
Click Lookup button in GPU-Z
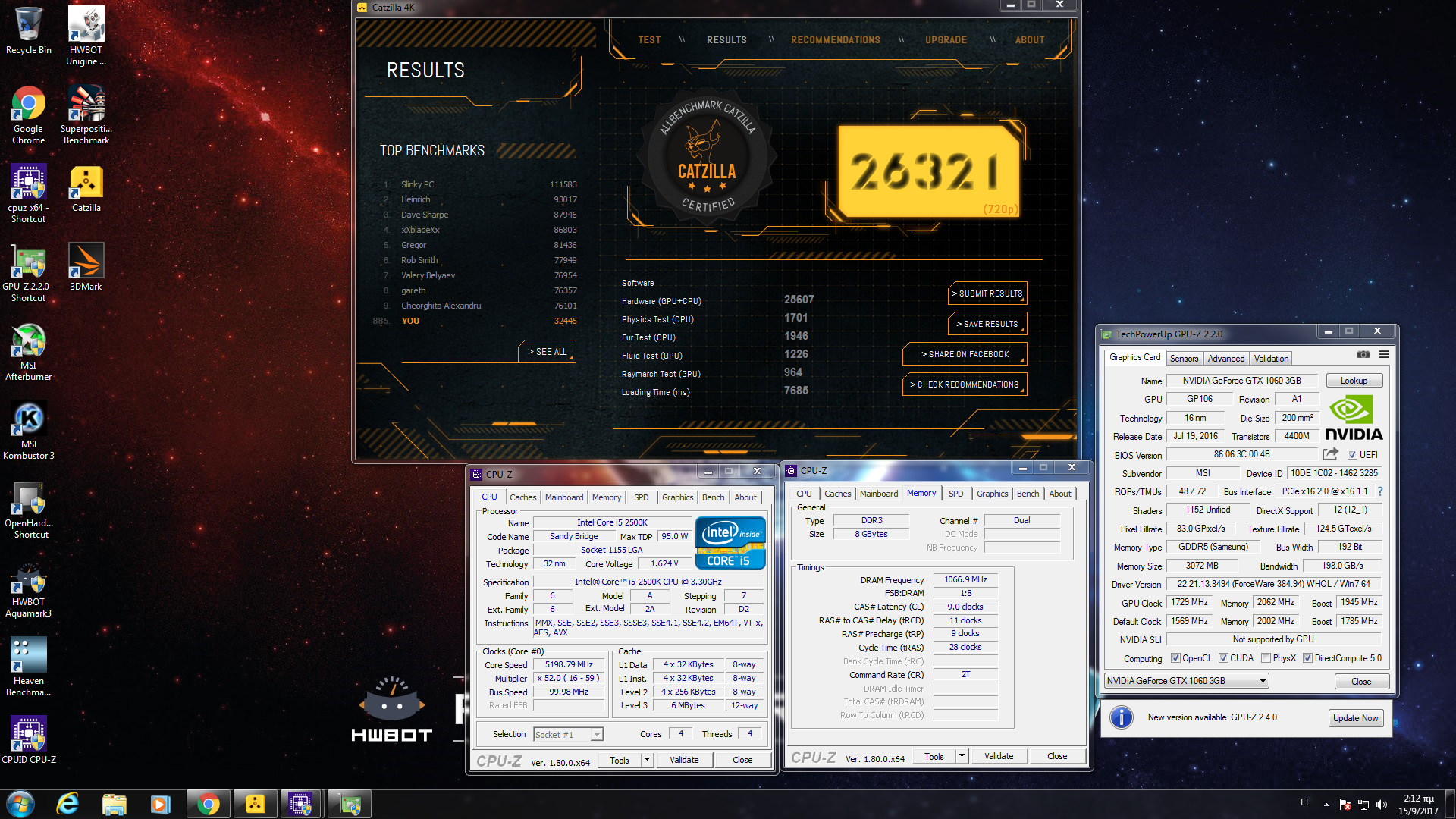(1354, 381)
